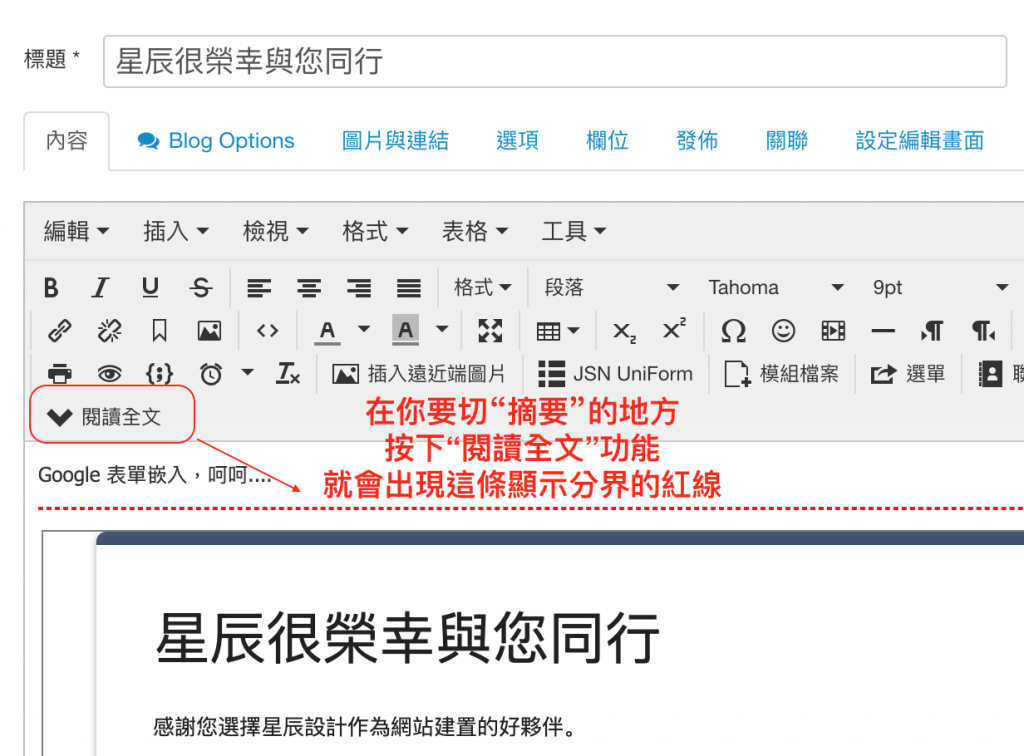Image resolution: width=1024 pixels, height=756 pixels.
Task: Open the 插入 menu
Action: [x=176, y=232]
